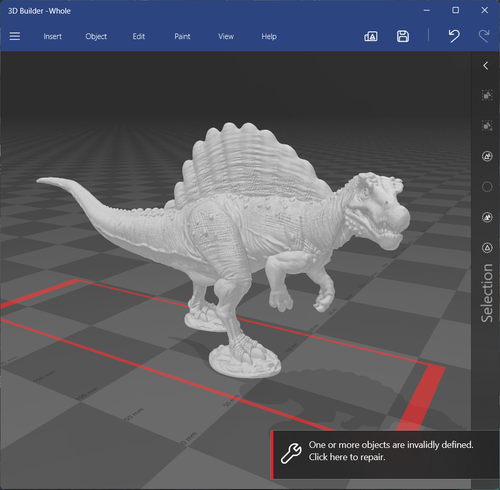Open the View menu
This screenshot has height=490, width=500.
226,36
